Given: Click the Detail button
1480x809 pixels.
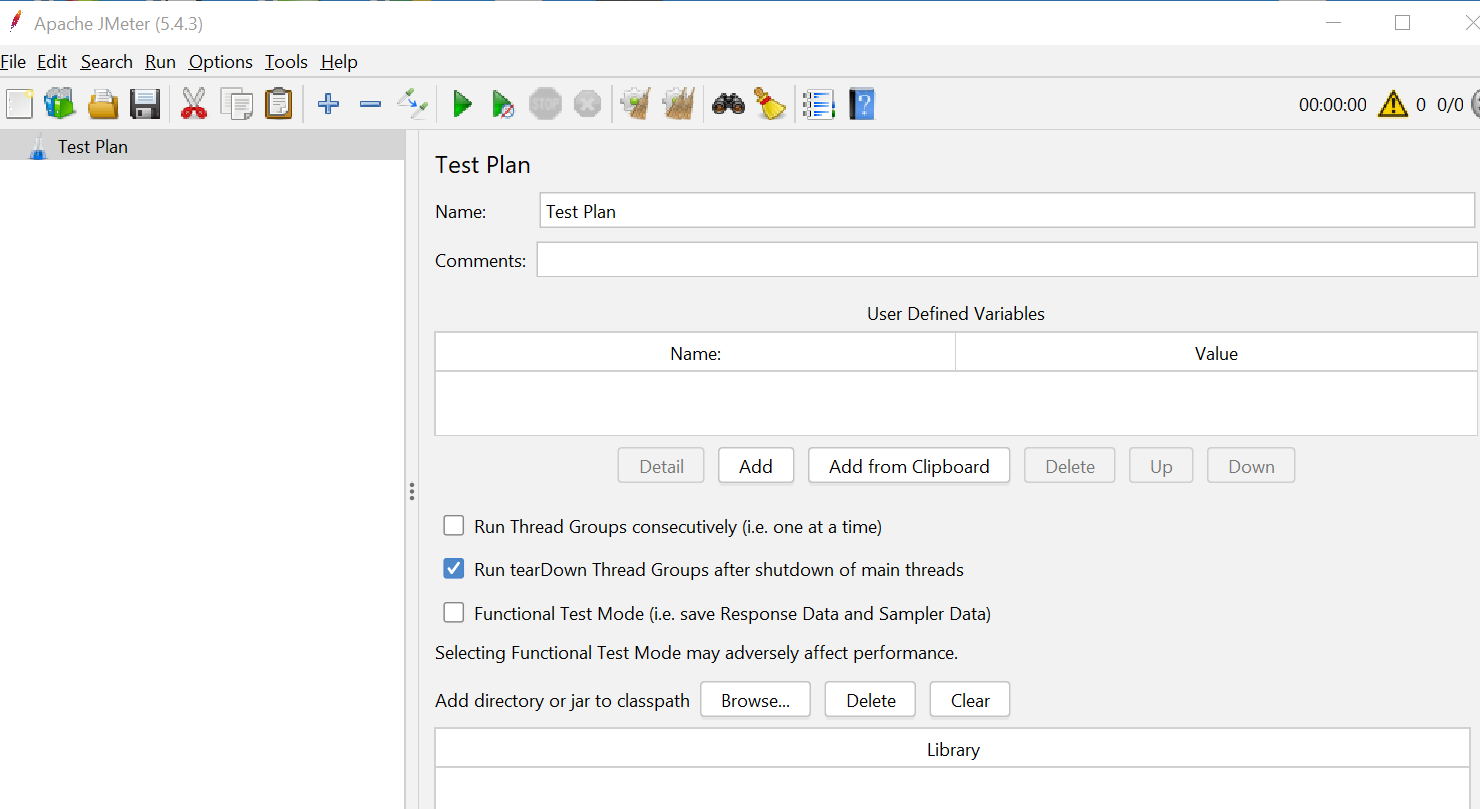Looking at the screenshot, I should click(662, 466).
